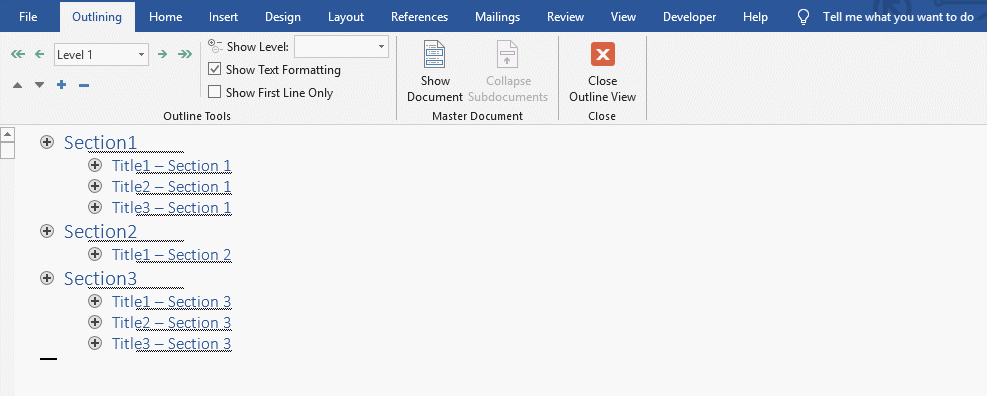Close Outline View with red X
The width and height of the screenshot is (987, 396).
click(602, 54)
